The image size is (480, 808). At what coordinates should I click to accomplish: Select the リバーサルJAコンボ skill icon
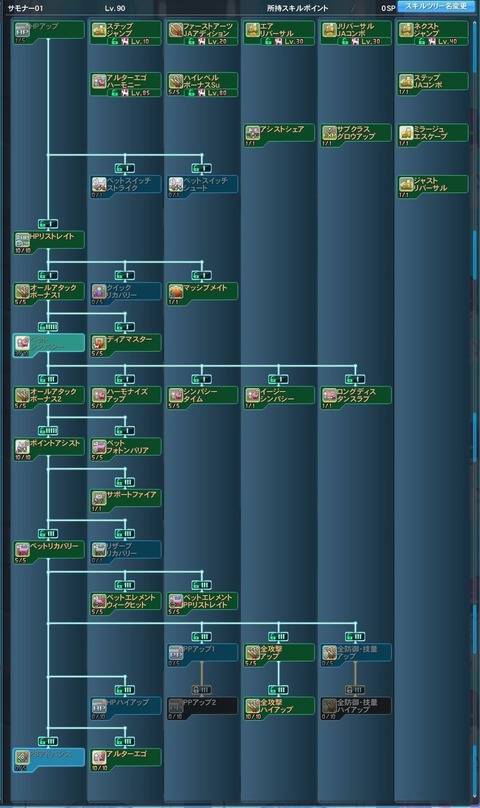329,29
